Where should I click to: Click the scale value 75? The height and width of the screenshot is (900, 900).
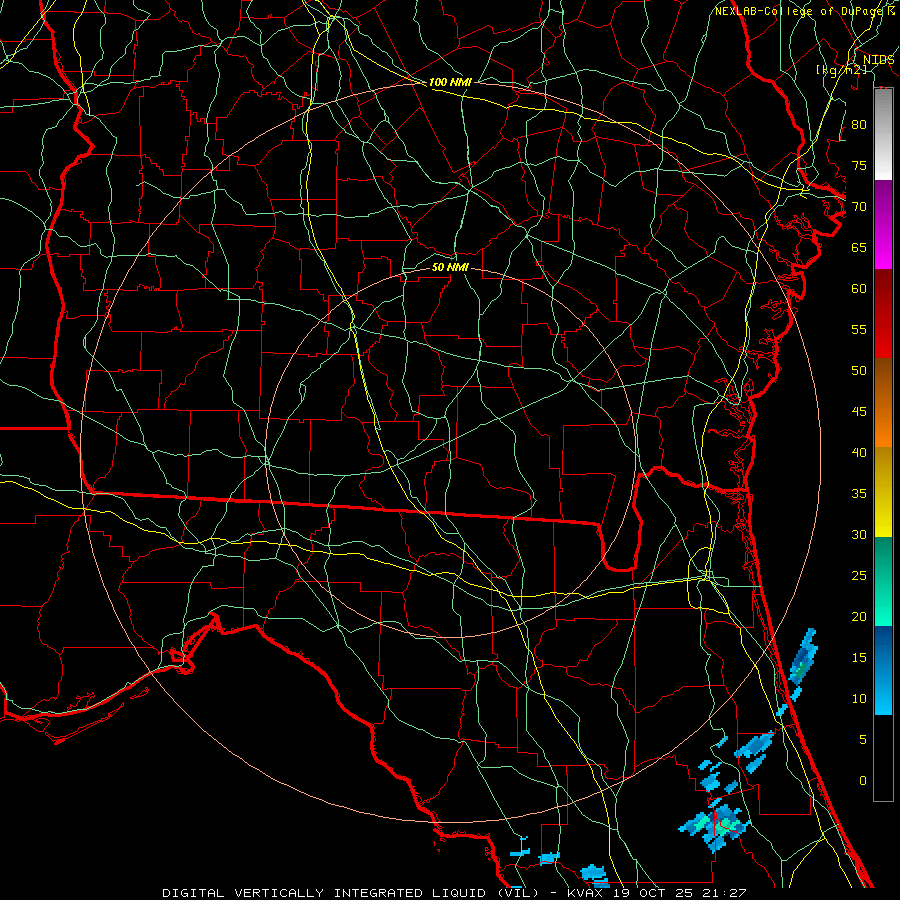859,165
